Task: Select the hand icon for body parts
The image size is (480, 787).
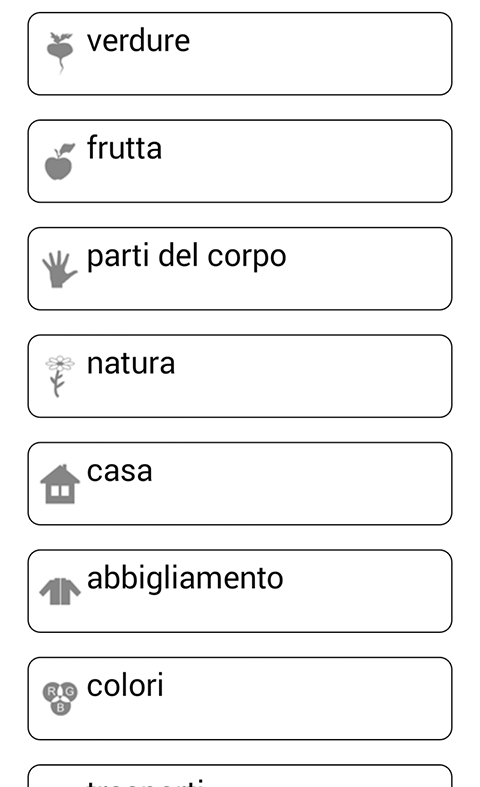Action: pos(60,269)
